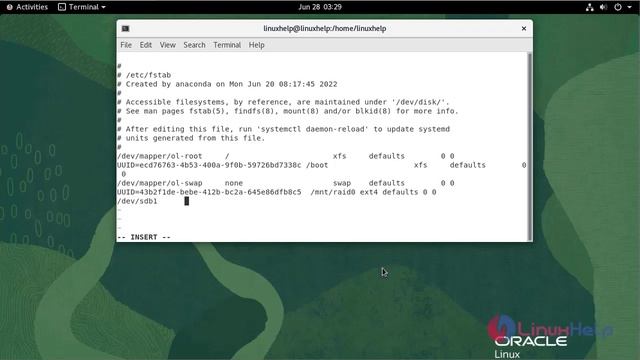Open the Help menu
640x360 pixels.
click(256, 45)
